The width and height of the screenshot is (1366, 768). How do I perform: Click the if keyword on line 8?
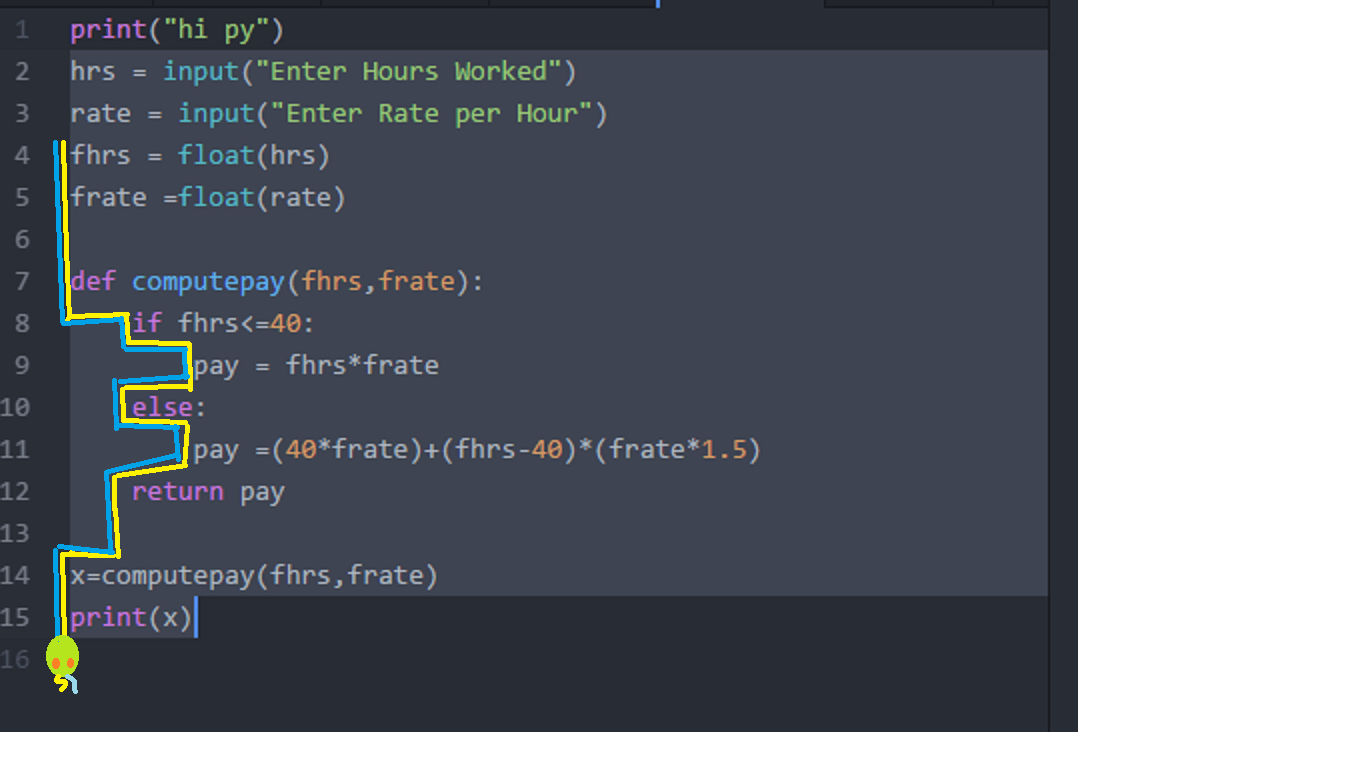(147, 323)
